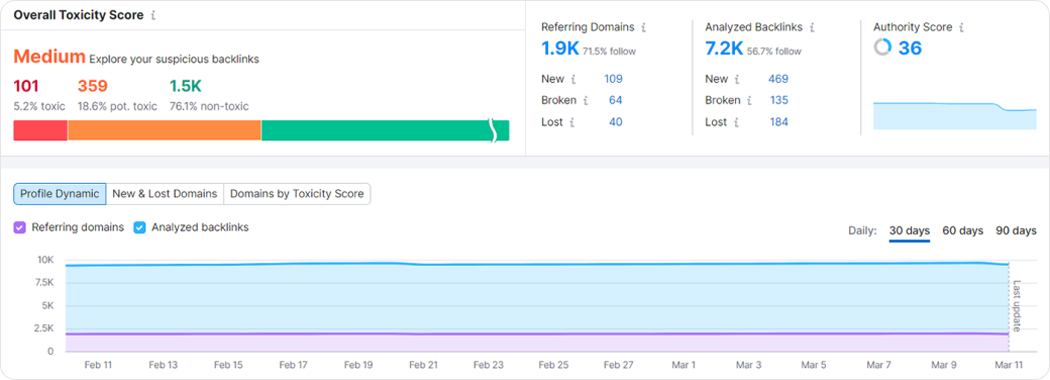Click info icon beside Overall Toxicity Score
Viewport: 1050px width, 380px height.
(153, 15)
